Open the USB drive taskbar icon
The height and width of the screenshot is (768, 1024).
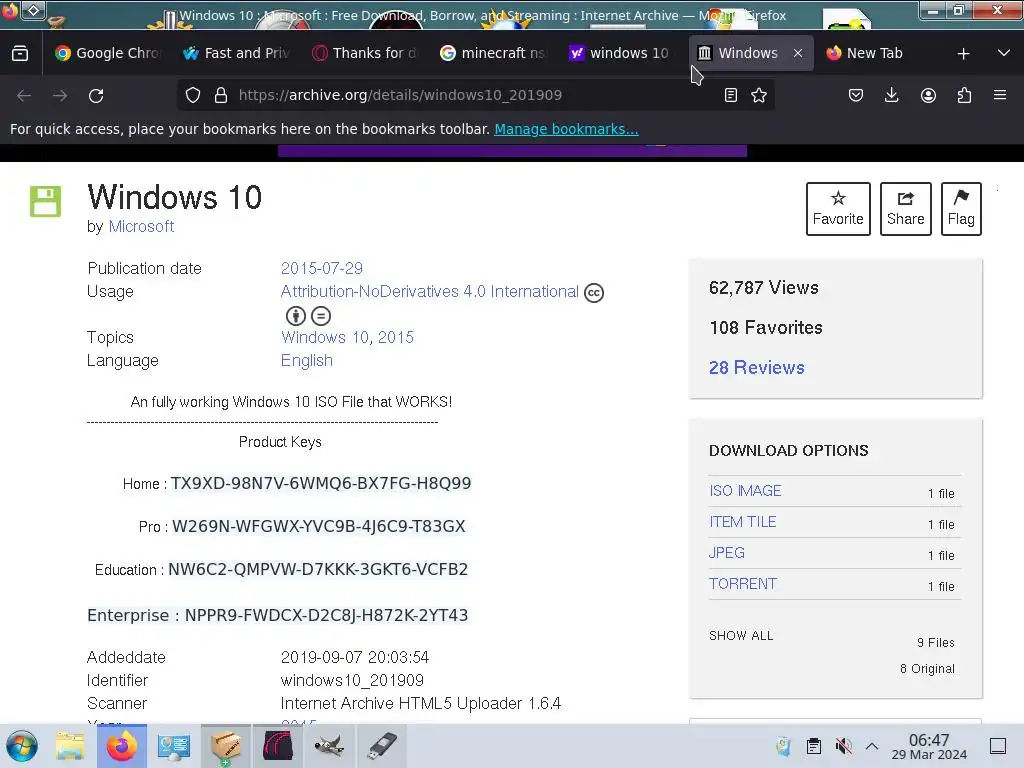(x=381, y=746)
